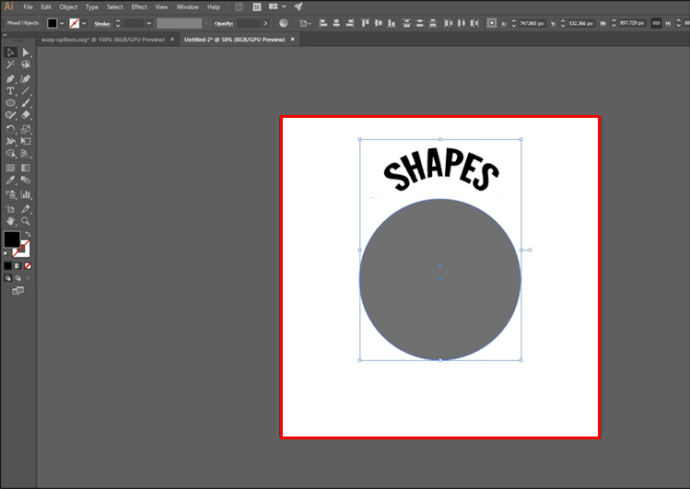Select the Curvature tool
Screen dimensions: 690x489
(x=26, y=79)
